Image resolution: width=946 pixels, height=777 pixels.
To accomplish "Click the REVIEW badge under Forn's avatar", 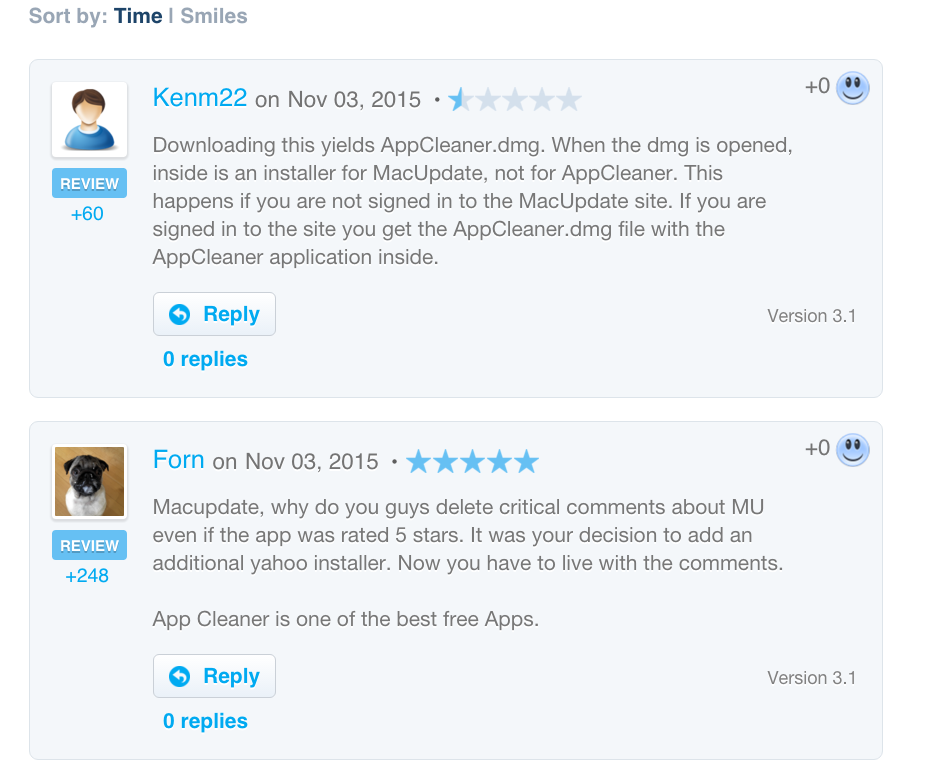I will (x=89, y=546).
